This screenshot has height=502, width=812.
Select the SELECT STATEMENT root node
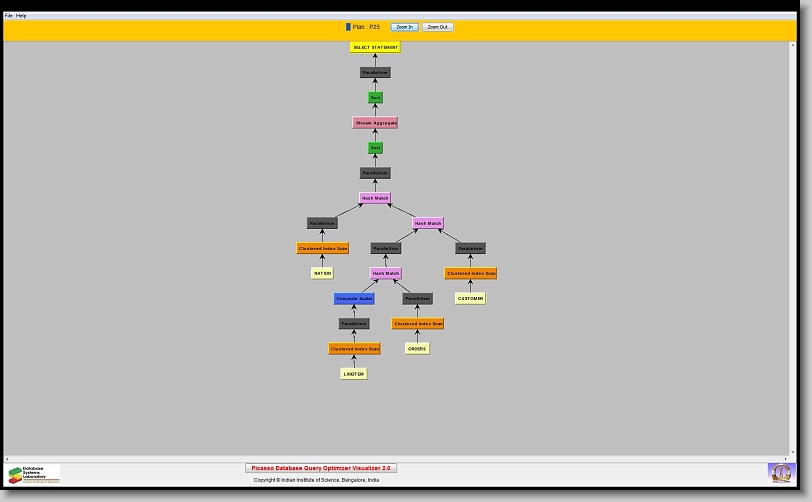[375, 47]
